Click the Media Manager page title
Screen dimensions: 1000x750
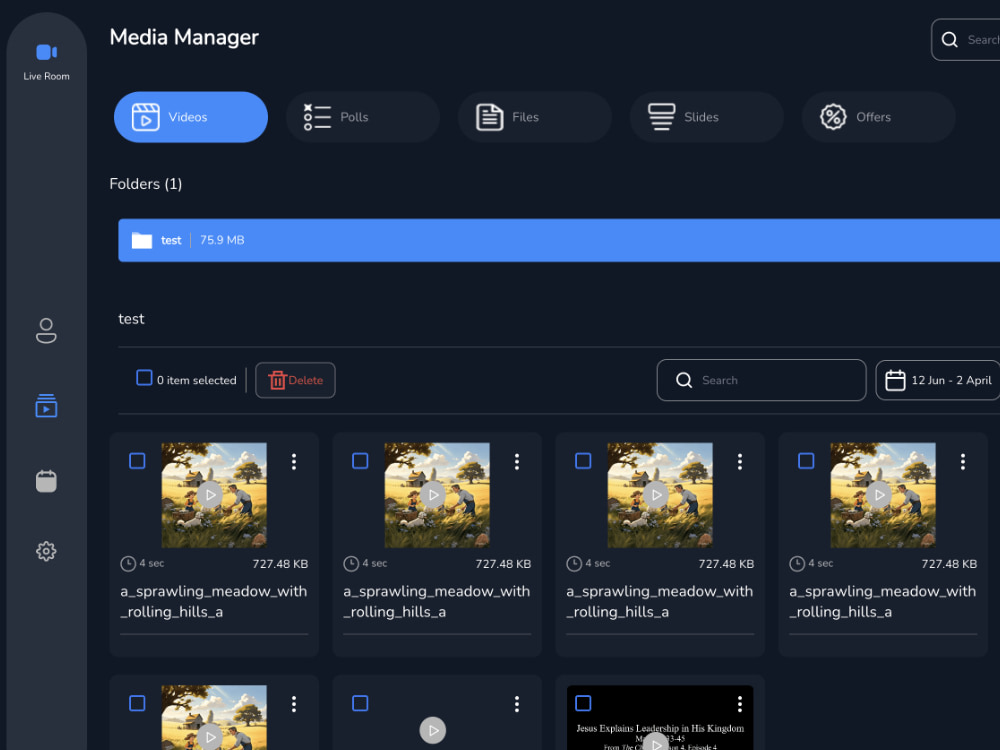click(184, 37)
